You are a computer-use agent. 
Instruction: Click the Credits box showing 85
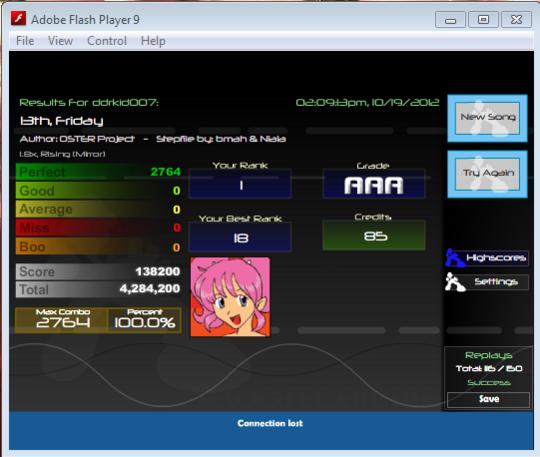click(374, 236)
